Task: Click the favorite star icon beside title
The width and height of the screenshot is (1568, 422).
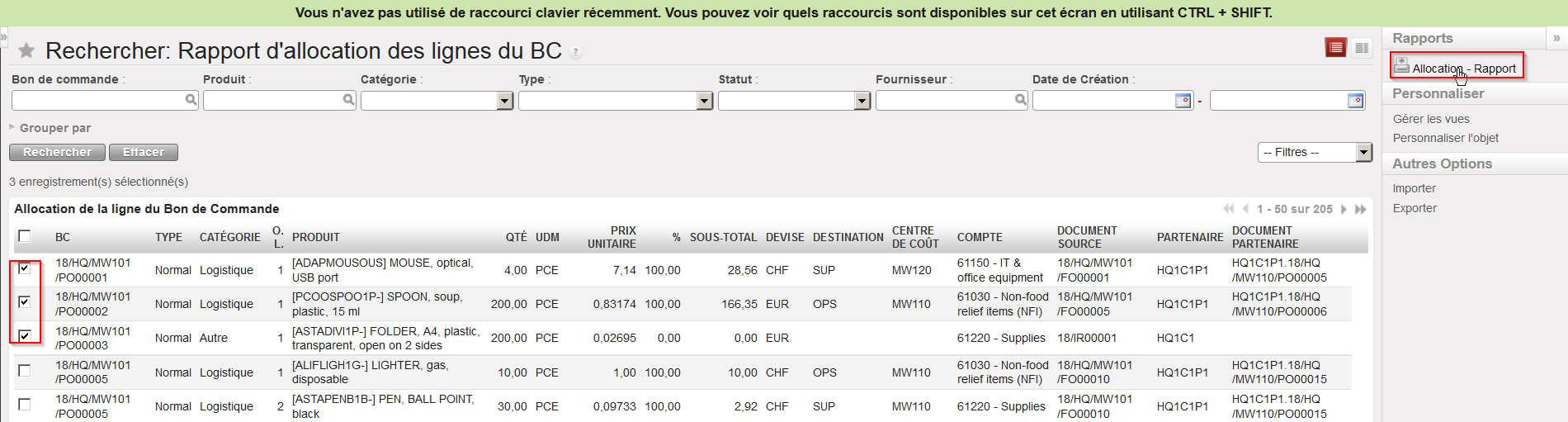Action: (26, 51)
